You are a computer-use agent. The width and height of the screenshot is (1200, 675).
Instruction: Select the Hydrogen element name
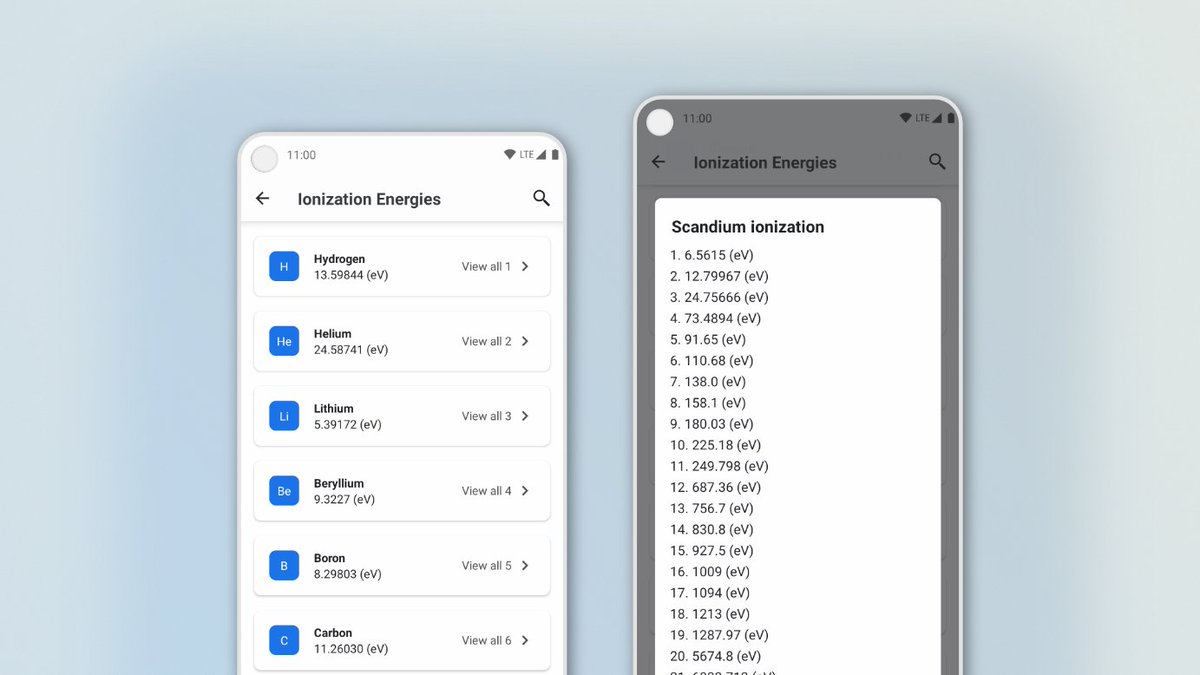coord(340,259)
